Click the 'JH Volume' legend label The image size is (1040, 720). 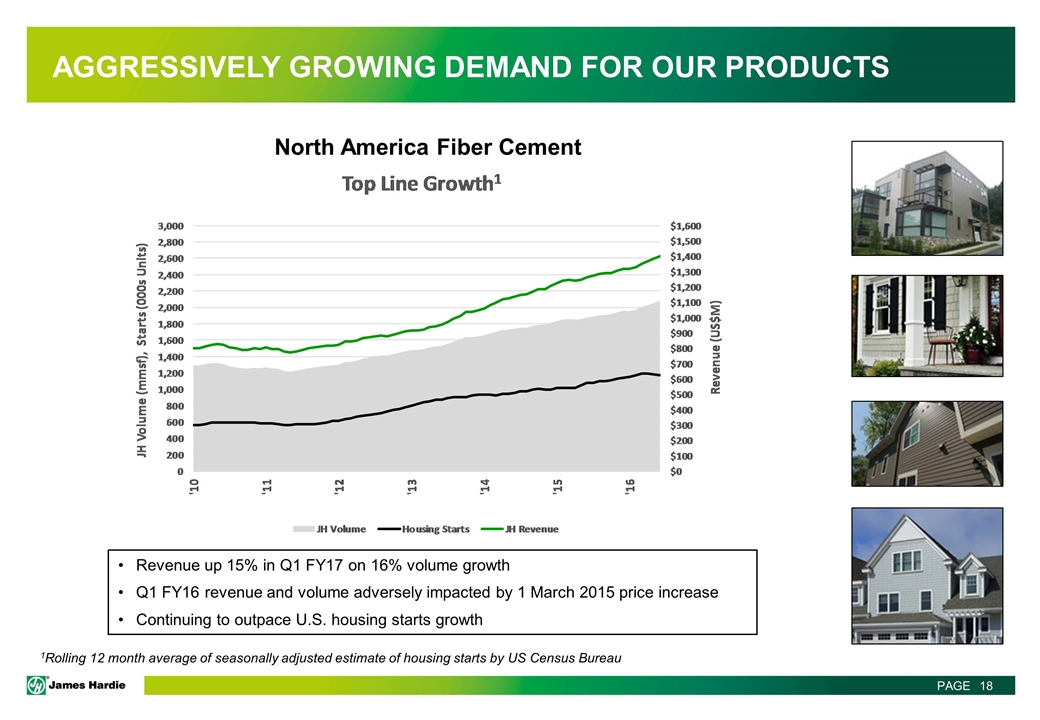coord(341,529)
